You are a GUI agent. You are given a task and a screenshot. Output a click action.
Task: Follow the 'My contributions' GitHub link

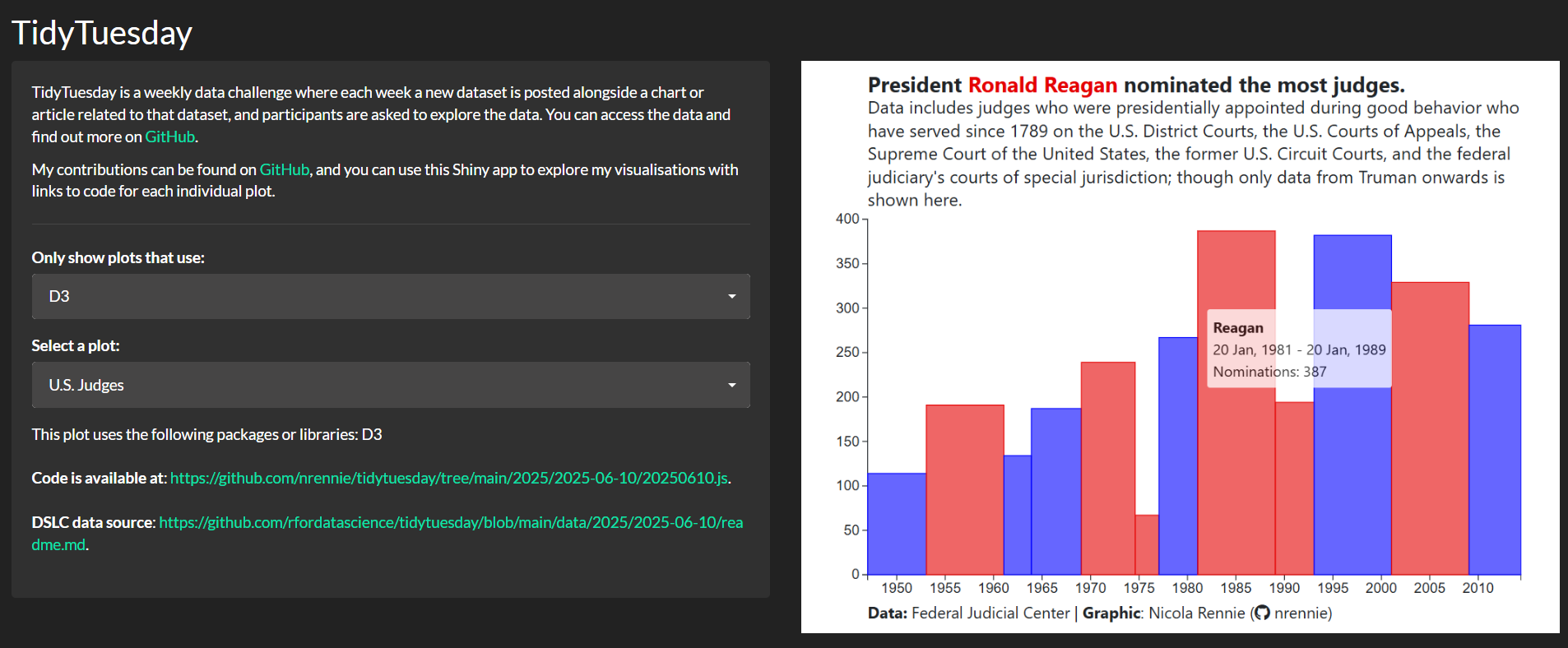(284, 169)
